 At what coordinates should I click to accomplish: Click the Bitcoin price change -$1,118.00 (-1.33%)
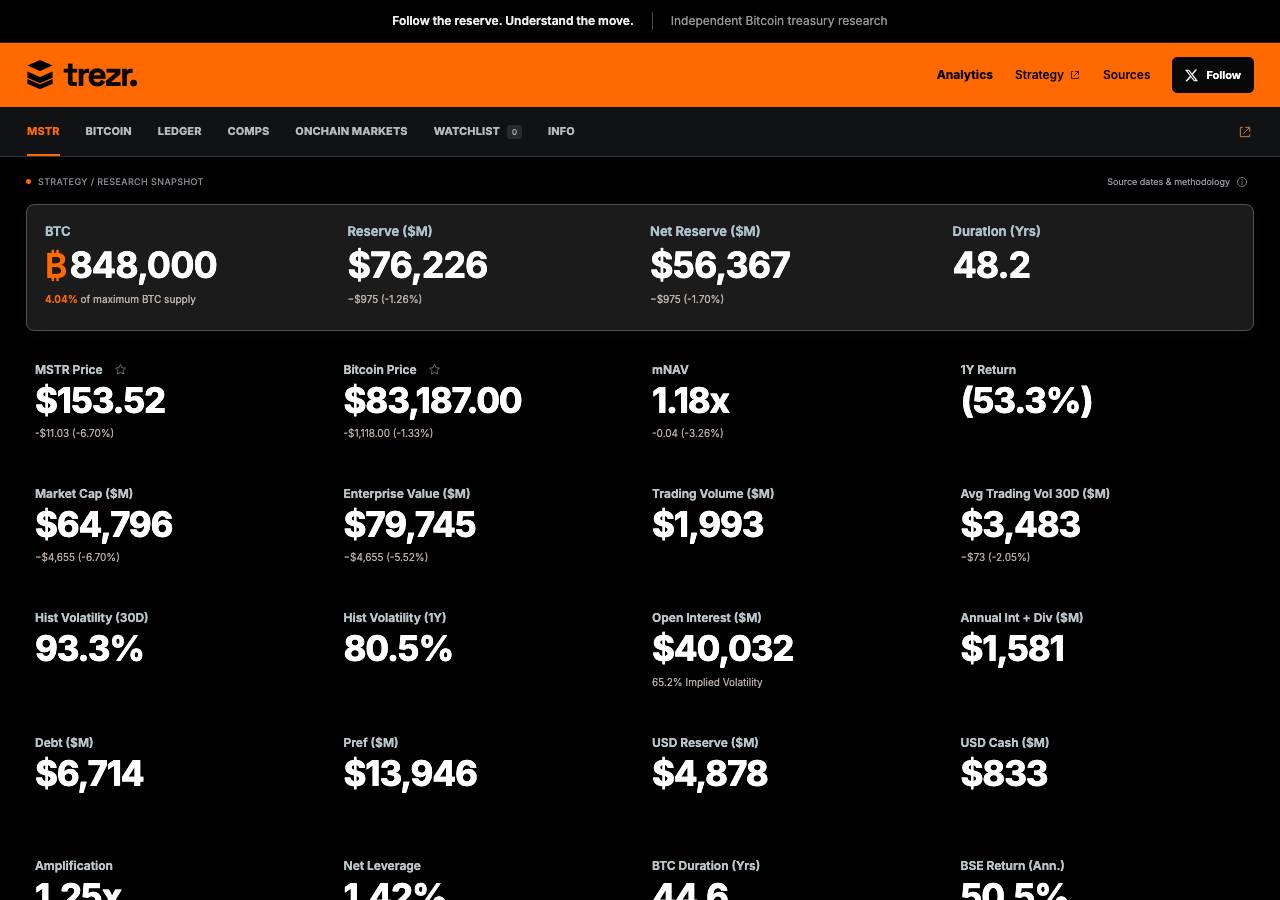388,434
